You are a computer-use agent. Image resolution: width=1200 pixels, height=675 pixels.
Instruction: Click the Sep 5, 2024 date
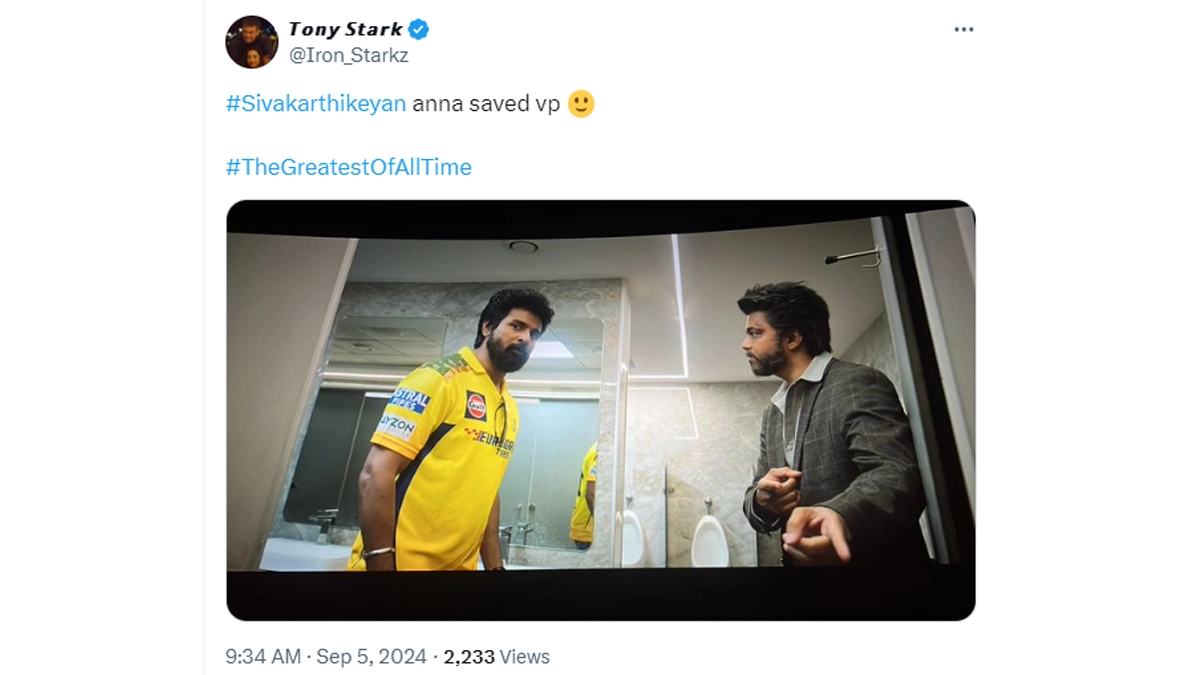372,657
